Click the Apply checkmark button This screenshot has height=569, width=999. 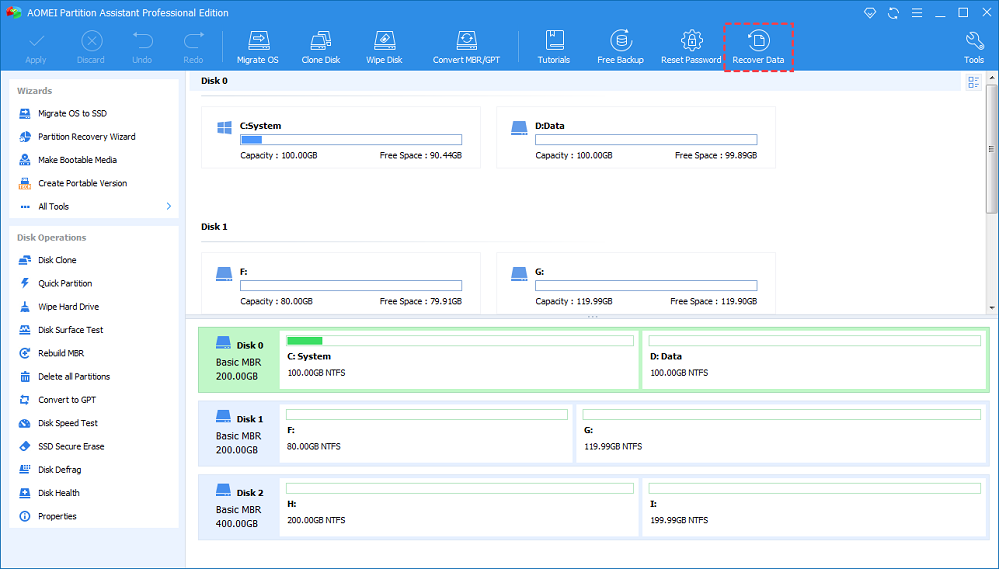pyautogui.click(x=36, y=47)
